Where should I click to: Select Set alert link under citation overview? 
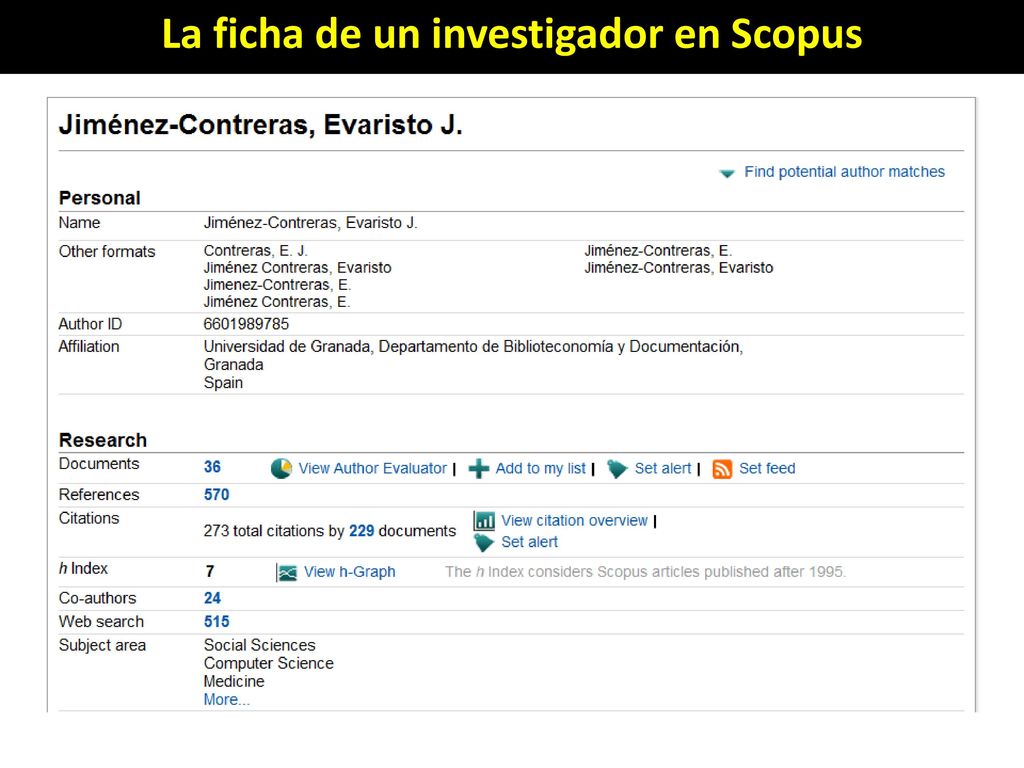[530, 542]
